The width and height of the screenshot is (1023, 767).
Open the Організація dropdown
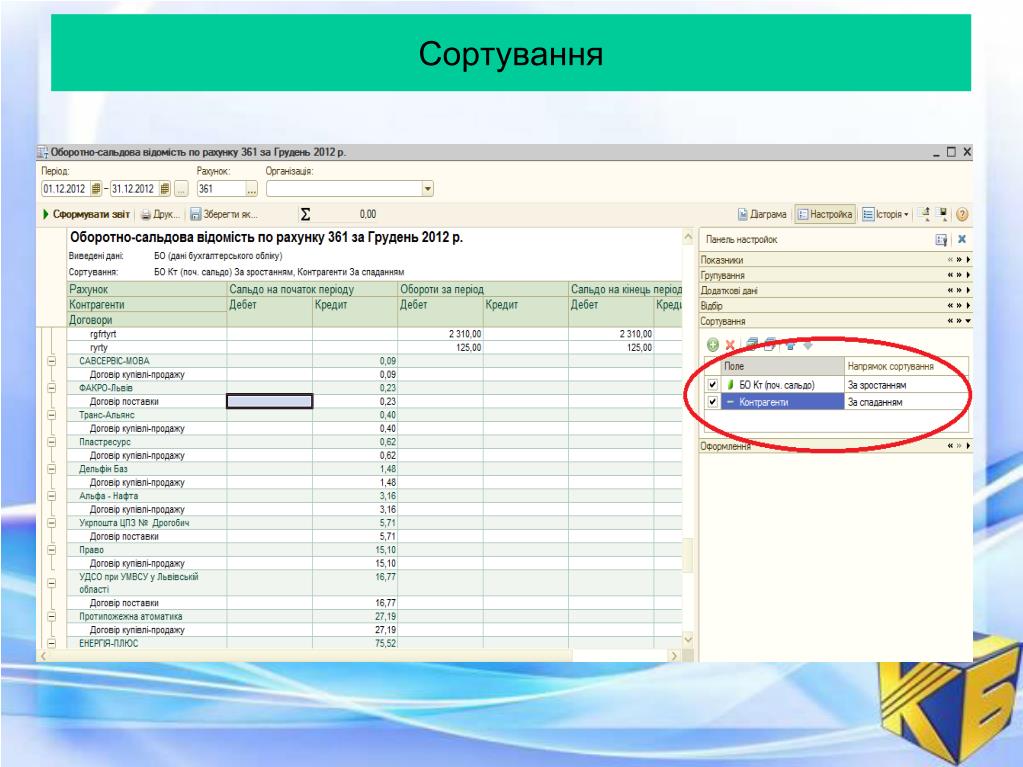(427, 189)
